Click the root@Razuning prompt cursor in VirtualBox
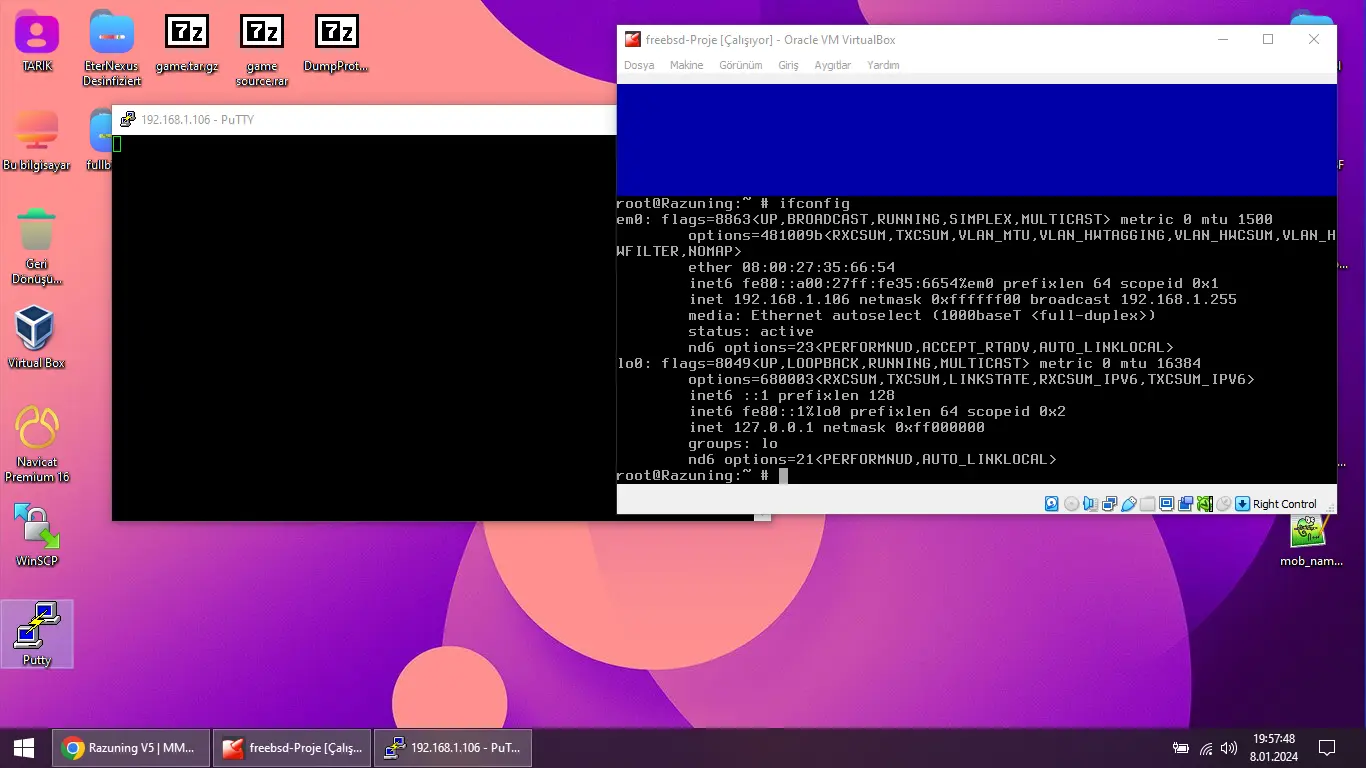Screen dimensions: 1366x768 pos(783,476)
